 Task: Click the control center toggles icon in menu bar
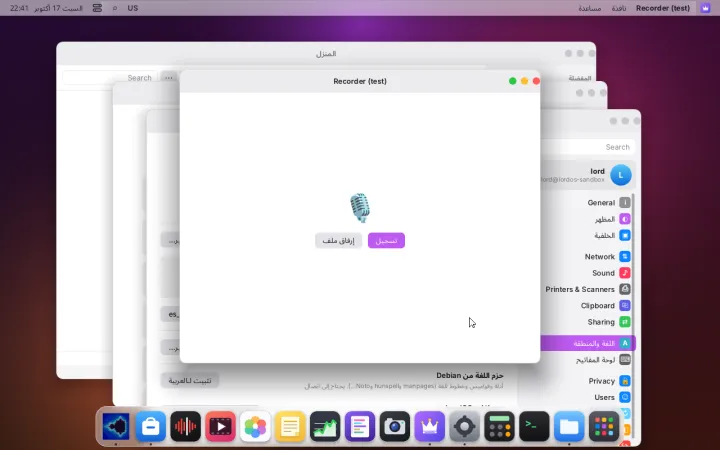pos(97,8)
